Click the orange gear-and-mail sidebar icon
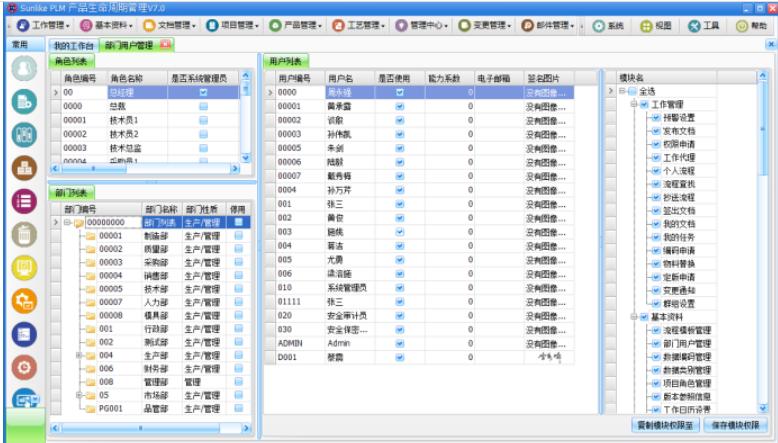The image size is (778, 443). (24, 301)
